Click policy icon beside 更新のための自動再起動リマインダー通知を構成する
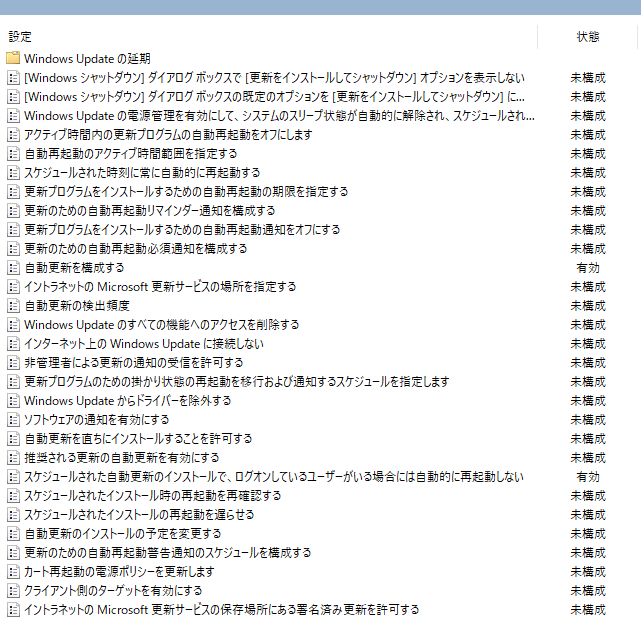Image resolution: width=641 pixels, height=622 pixels. pos(13,210)
